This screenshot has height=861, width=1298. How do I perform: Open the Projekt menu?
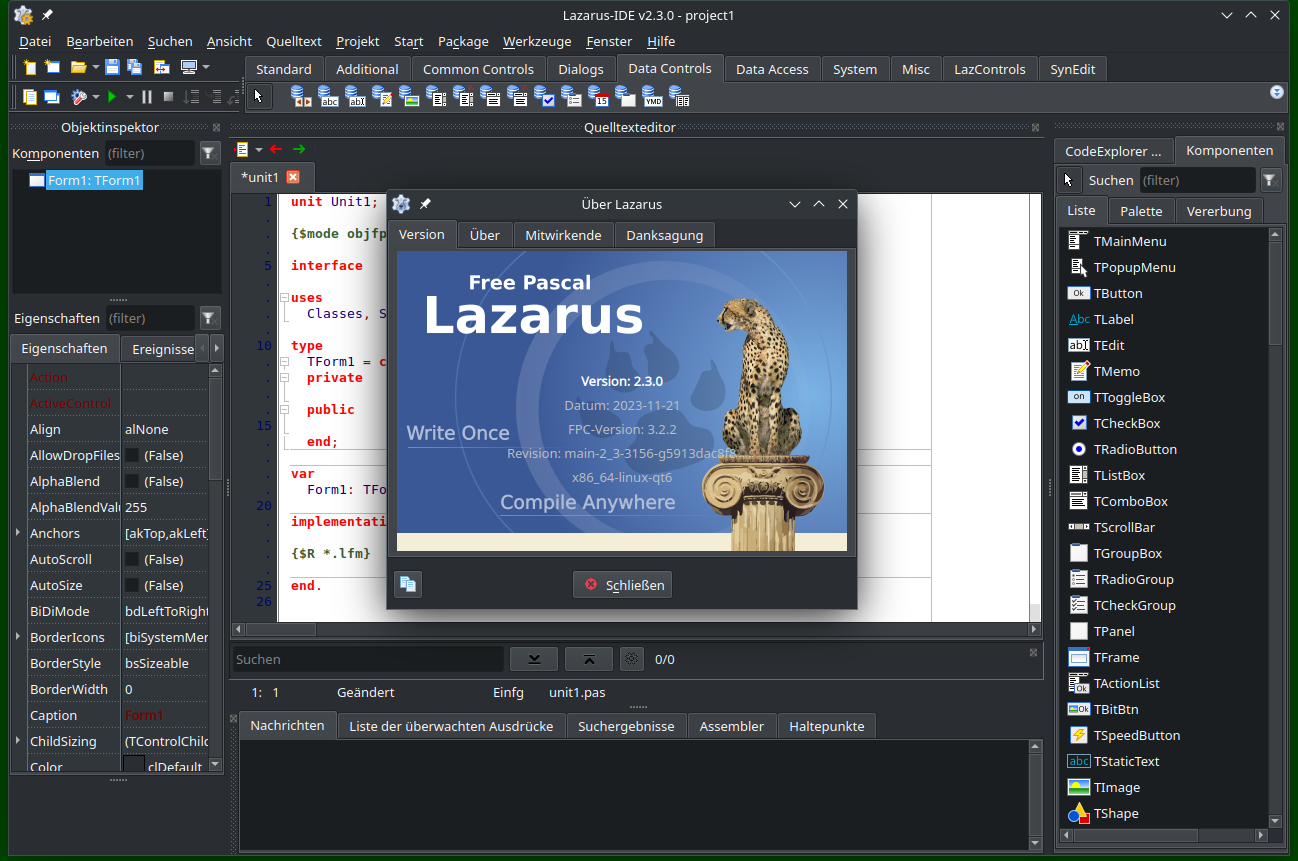click(x=357, y=41)
